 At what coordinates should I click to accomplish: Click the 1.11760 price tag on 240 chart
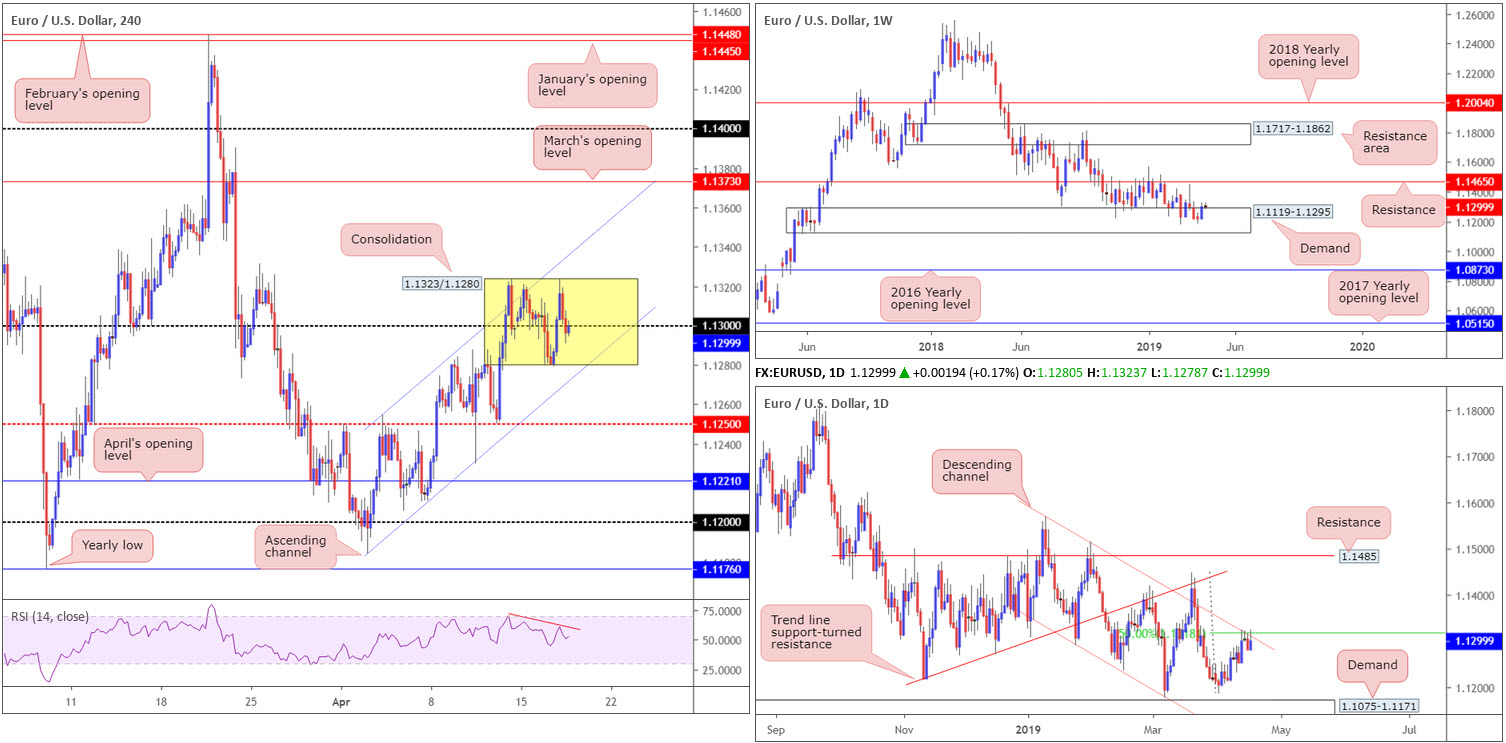(x=720, y=569)
